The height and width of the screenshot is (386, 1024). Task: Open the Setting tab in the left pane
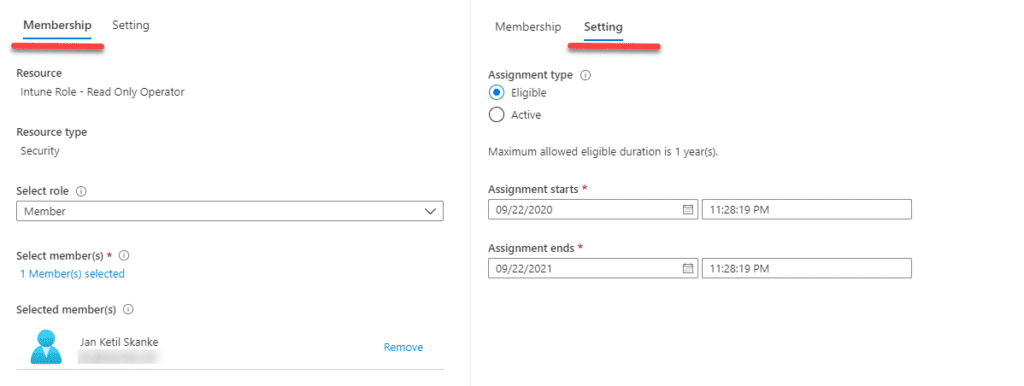point(131,25)
